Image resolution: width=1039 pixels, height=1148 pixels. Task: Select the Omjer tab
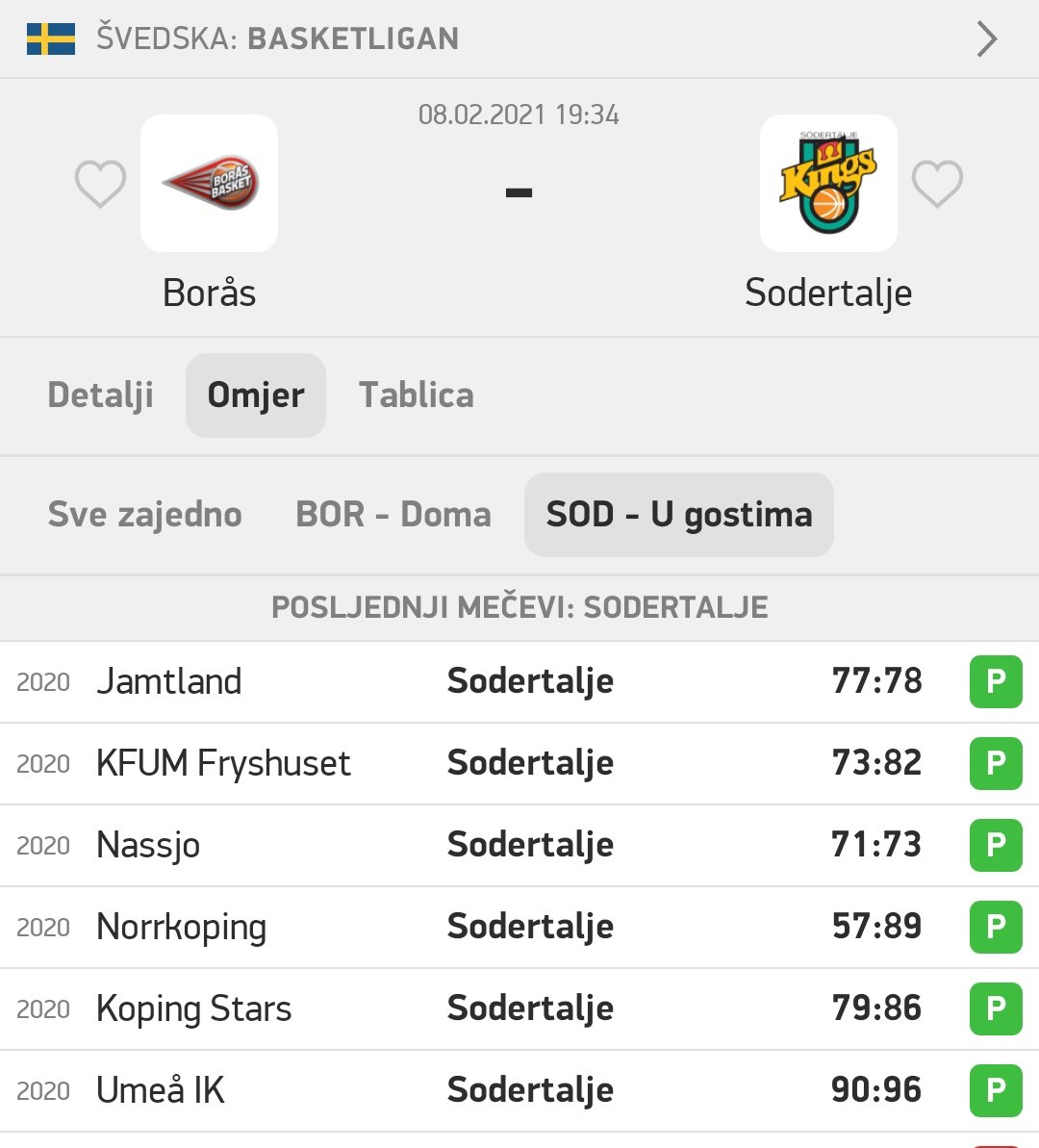coord(256,395)
